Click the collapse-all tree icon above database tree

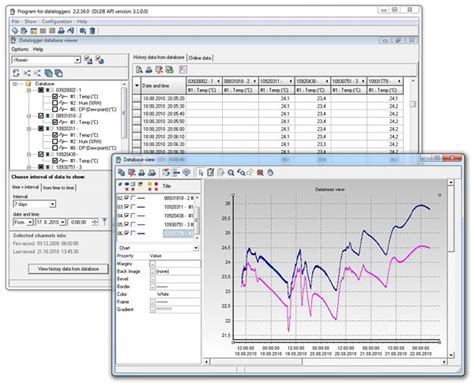click(37, 73)
